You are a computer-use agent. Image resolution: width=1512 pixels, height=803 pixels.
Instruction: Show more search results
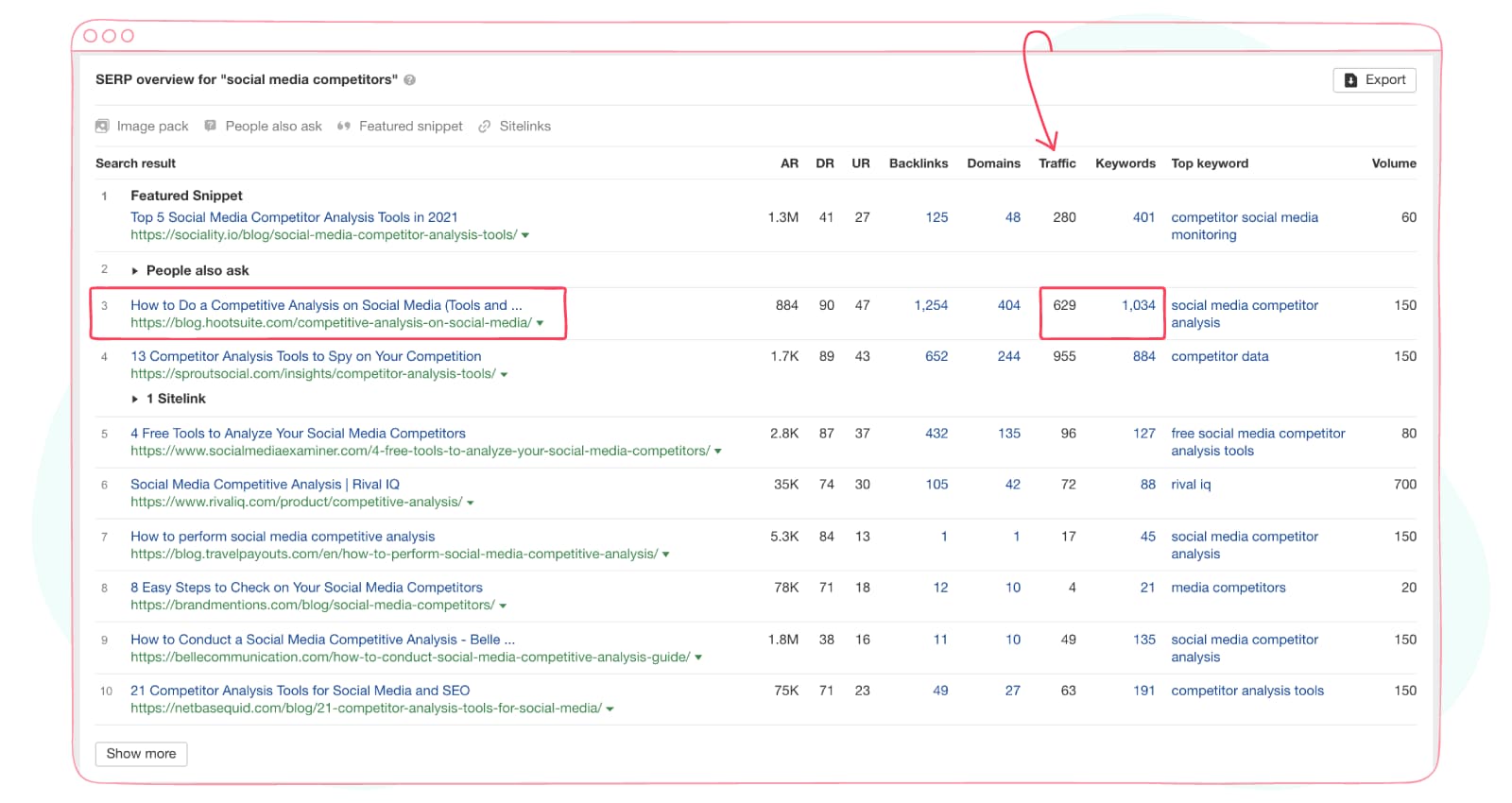141,754
